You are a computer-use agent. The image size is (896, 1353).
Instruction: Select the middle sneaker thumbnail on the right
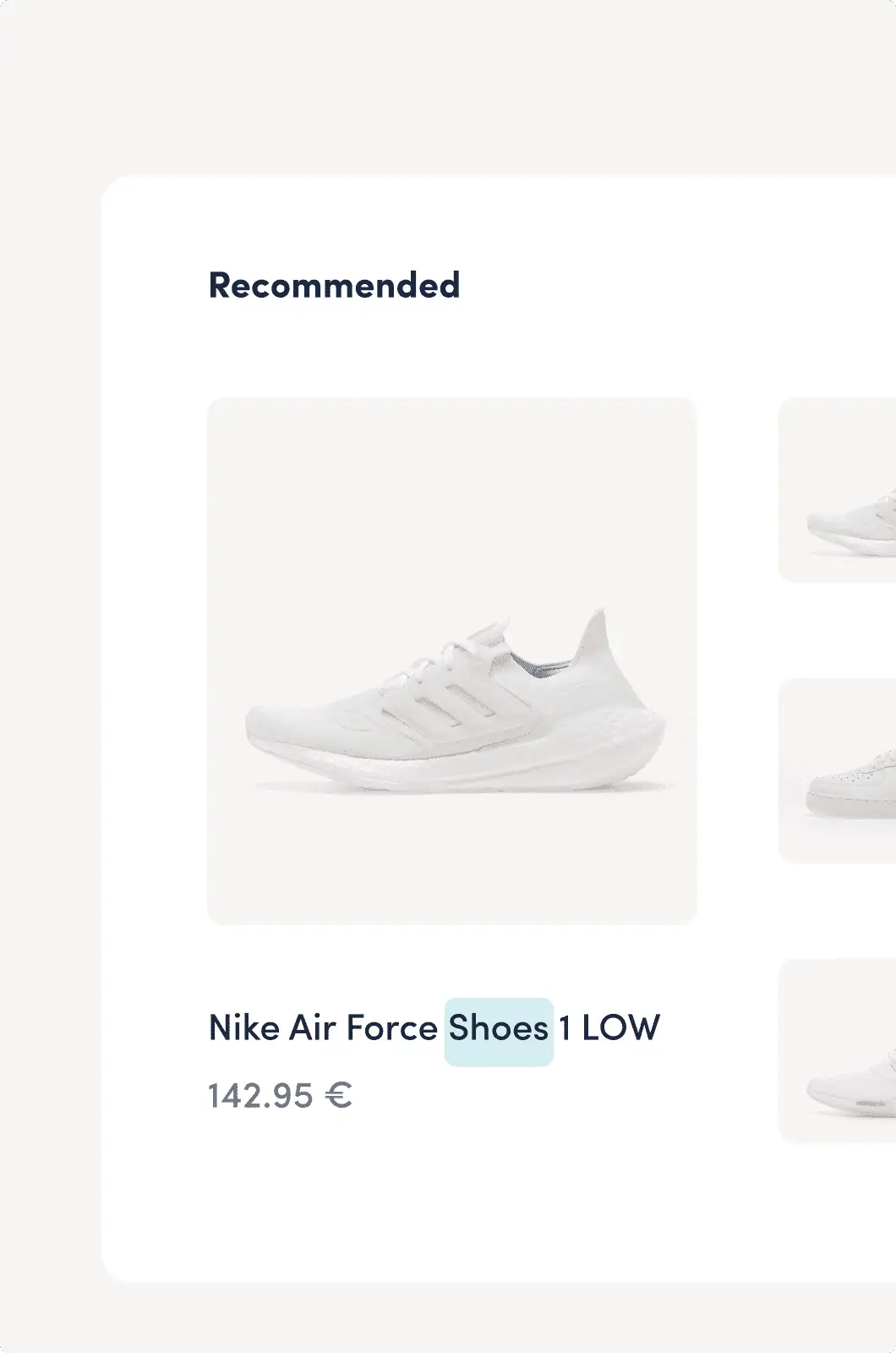tap(837, 770)
